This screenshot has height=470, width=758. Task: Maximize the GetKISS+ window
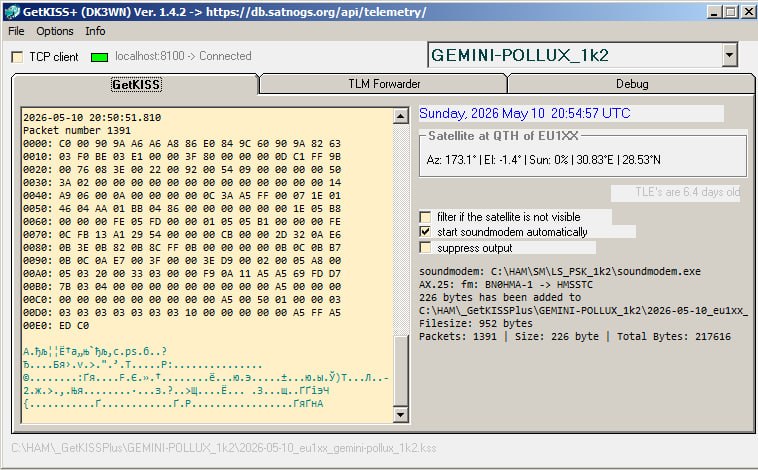pyautogui.click(x=730, y=12)
